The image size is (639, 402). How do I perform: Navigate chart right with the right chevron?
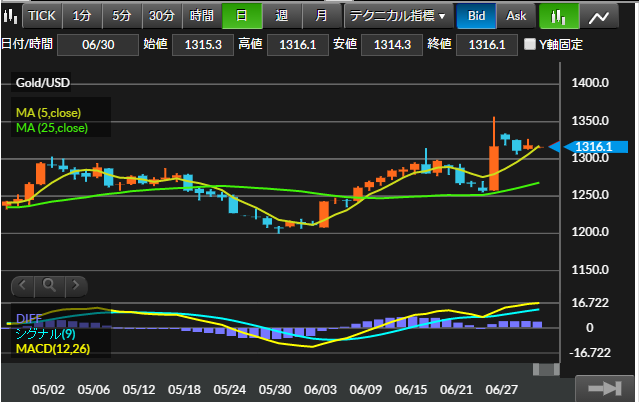pyautogui.click(x=76, y=285)
